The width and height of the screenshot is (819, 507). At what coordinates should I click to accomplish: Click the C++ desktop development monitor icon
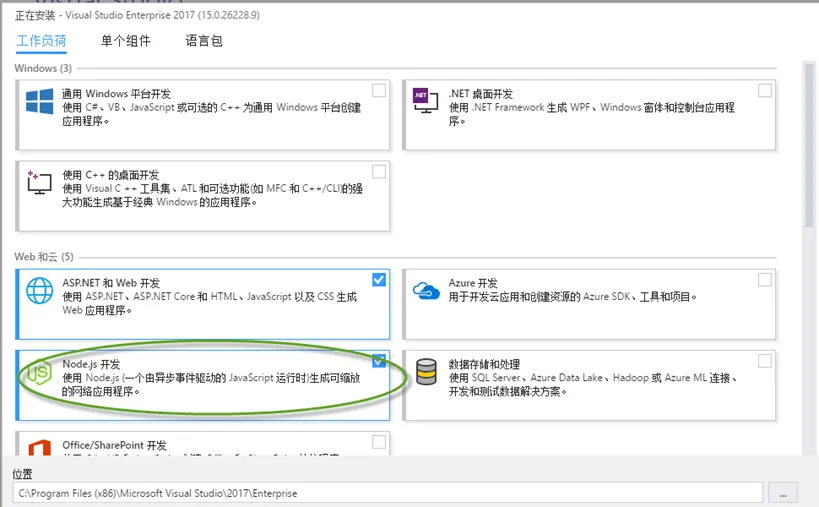(x=39, y=182)
